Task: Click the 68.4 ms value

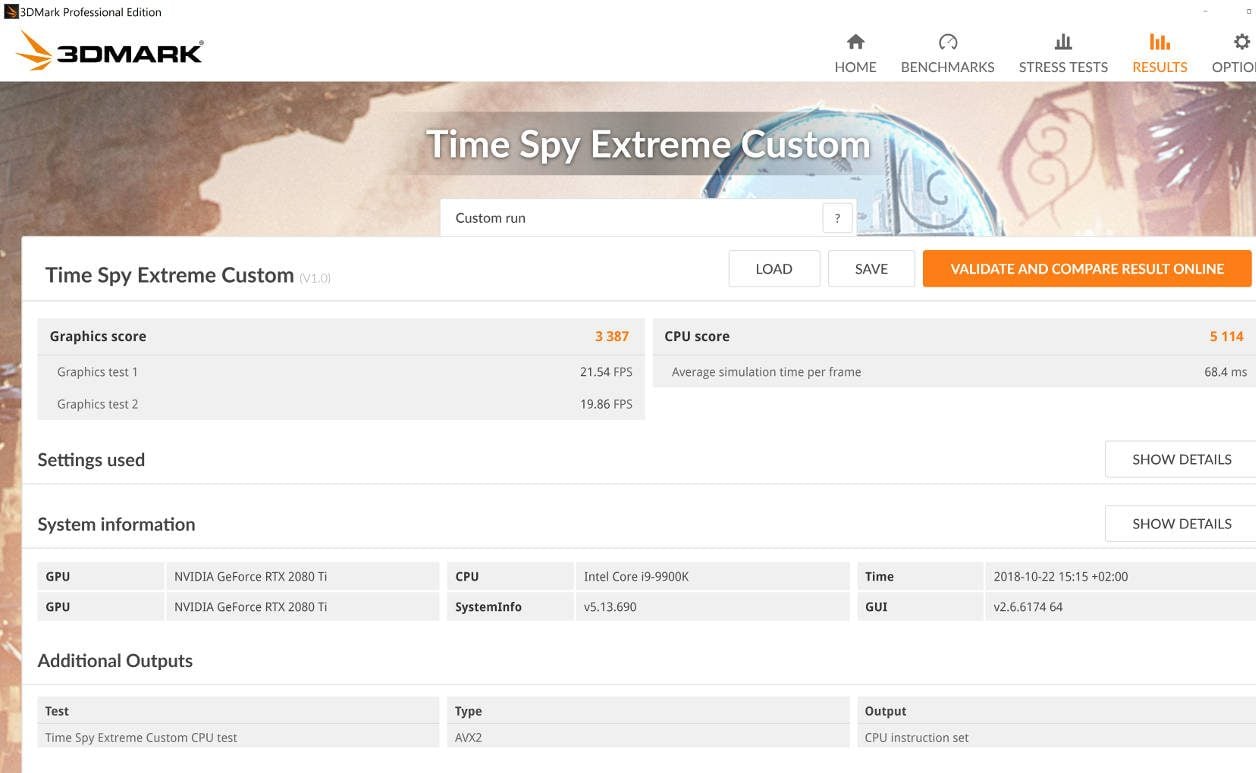Action: click(1225, 372)
